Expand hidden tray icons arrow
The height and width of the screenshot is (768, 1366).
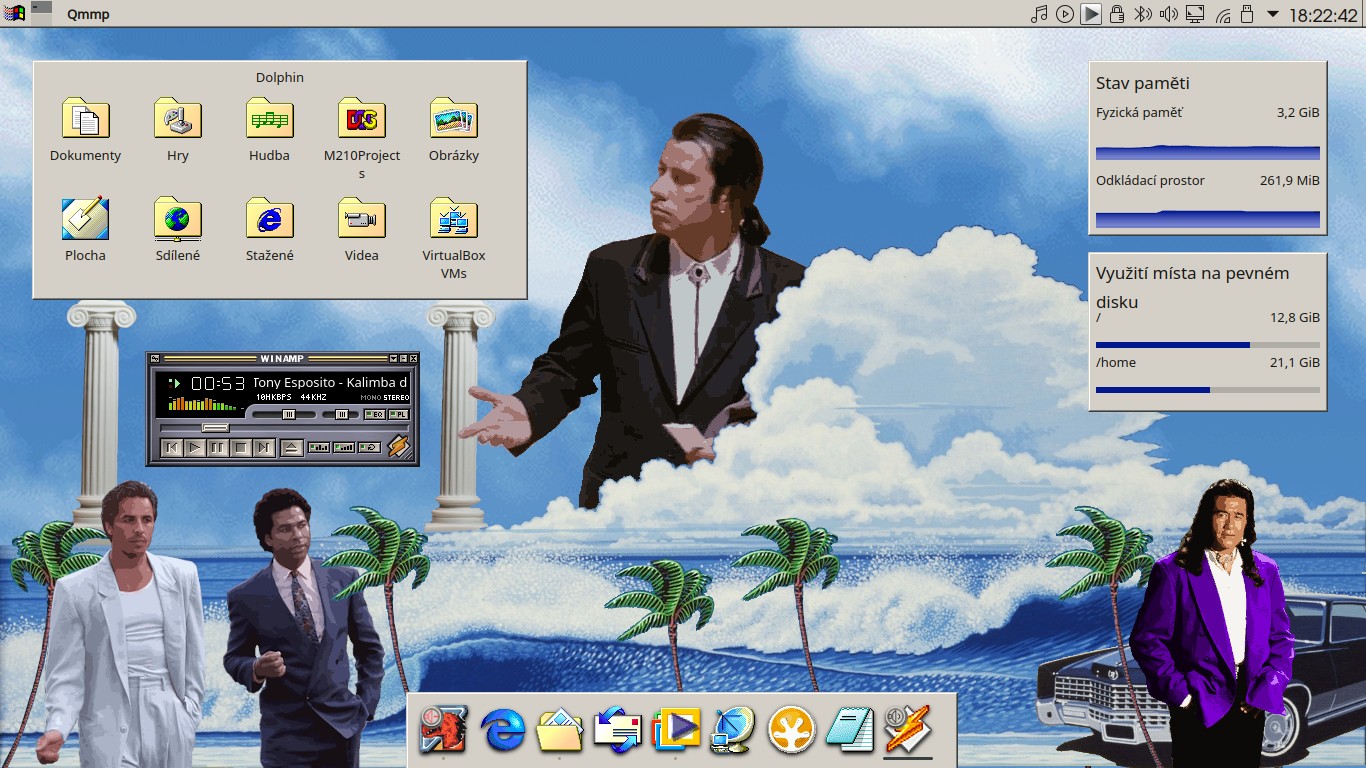click(x=1273, y=14)
